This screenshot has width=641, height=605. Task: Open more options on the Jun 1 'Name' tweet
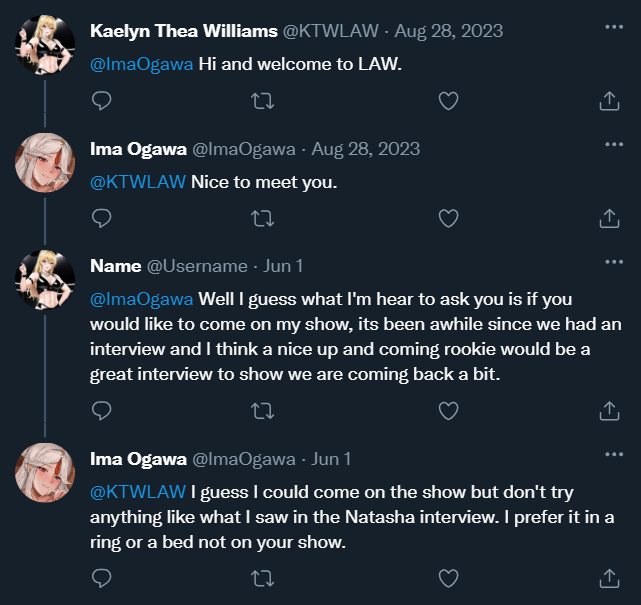[x=614, y=262]
